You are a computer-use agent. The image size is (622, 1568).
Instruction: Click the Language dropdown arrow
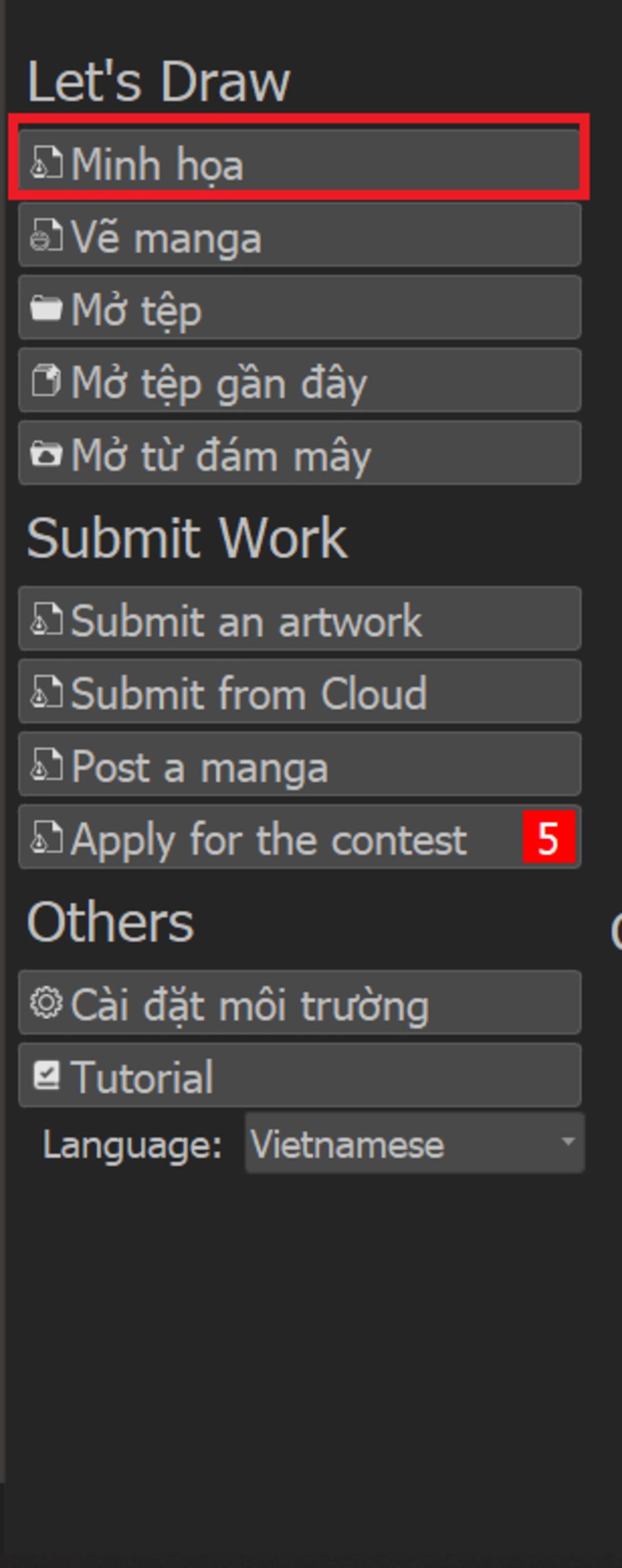567,1142
